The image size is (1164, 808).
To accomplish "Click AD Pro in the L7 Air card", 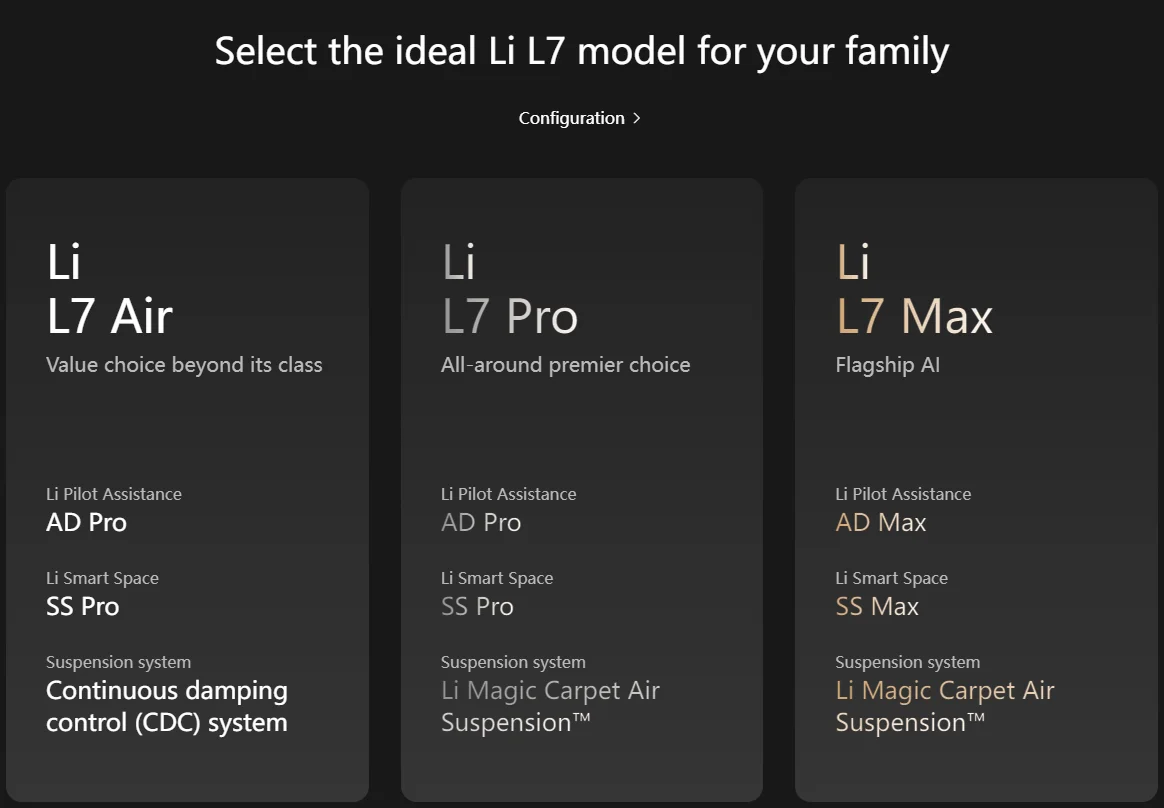I will pyautogui.click(x=86, y=522).
